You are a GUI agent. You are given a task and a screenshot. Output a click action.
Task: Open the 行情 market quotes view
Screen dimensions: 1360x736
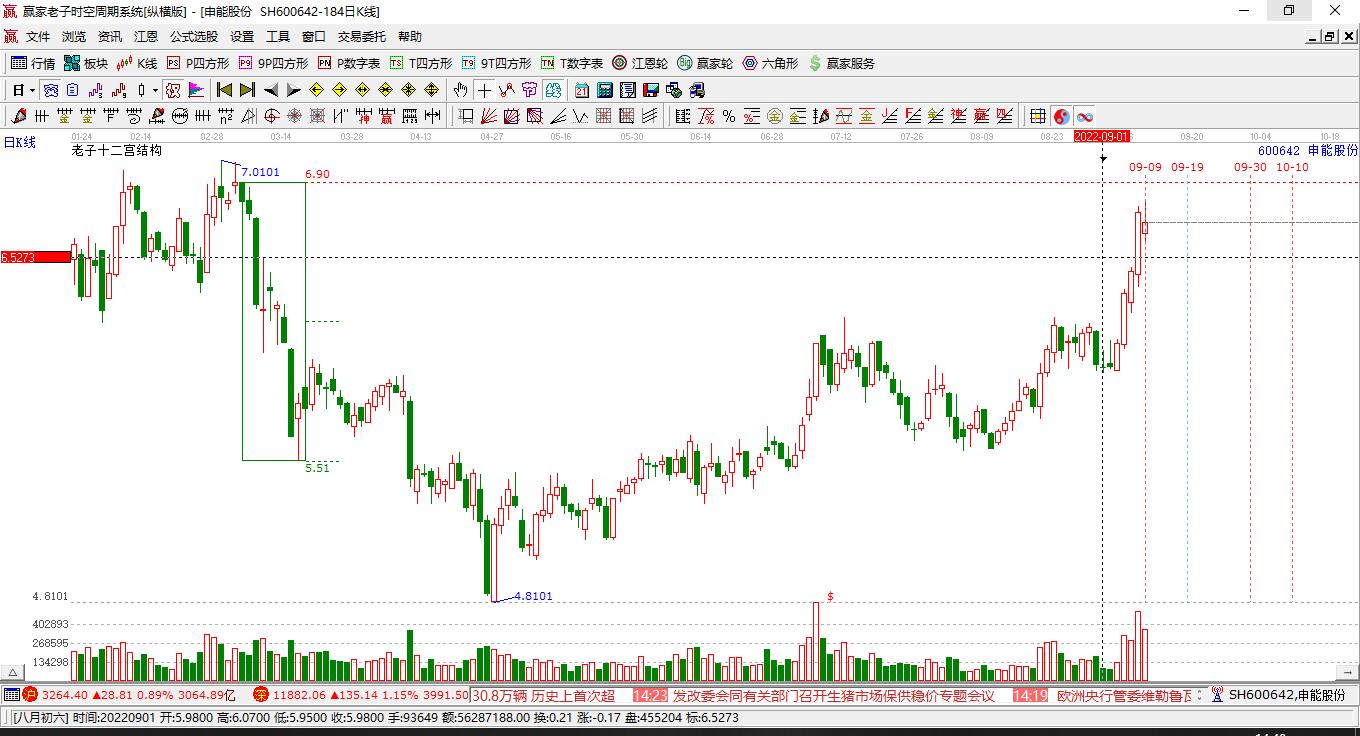pos(33,63)
